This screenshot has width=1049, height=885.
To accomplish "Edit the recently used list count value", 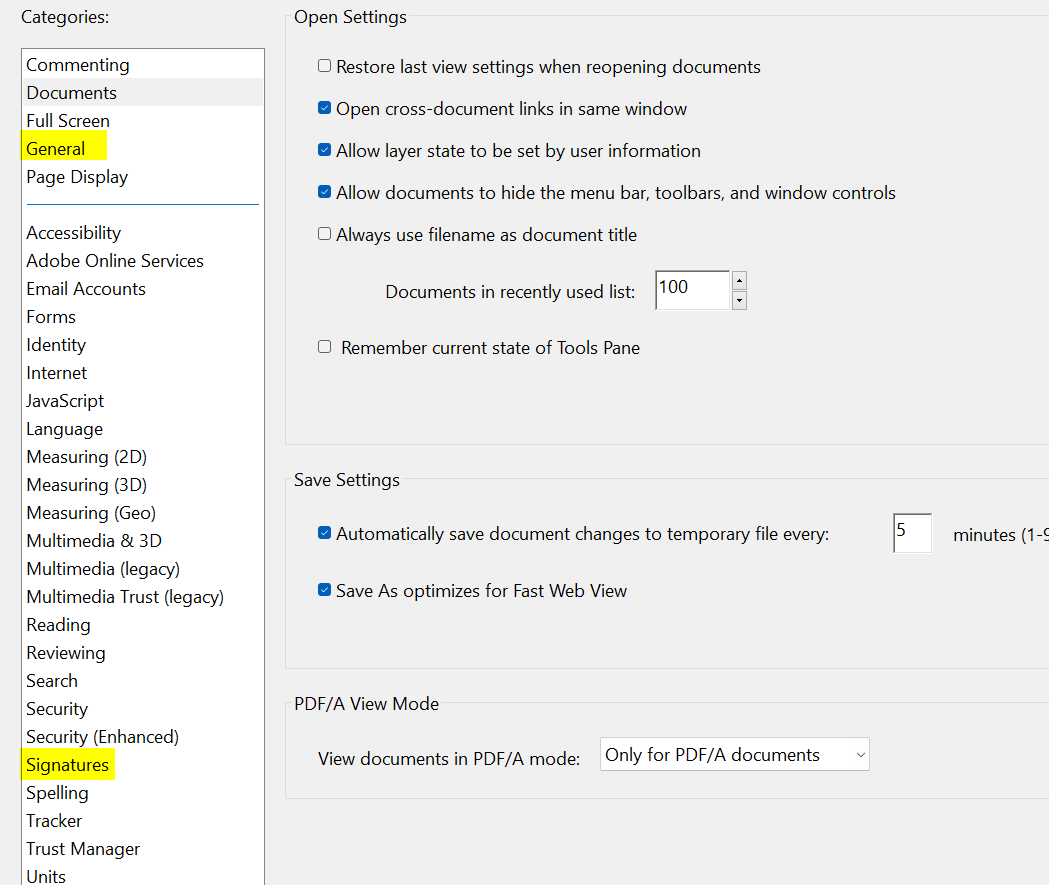I will 690,288.
